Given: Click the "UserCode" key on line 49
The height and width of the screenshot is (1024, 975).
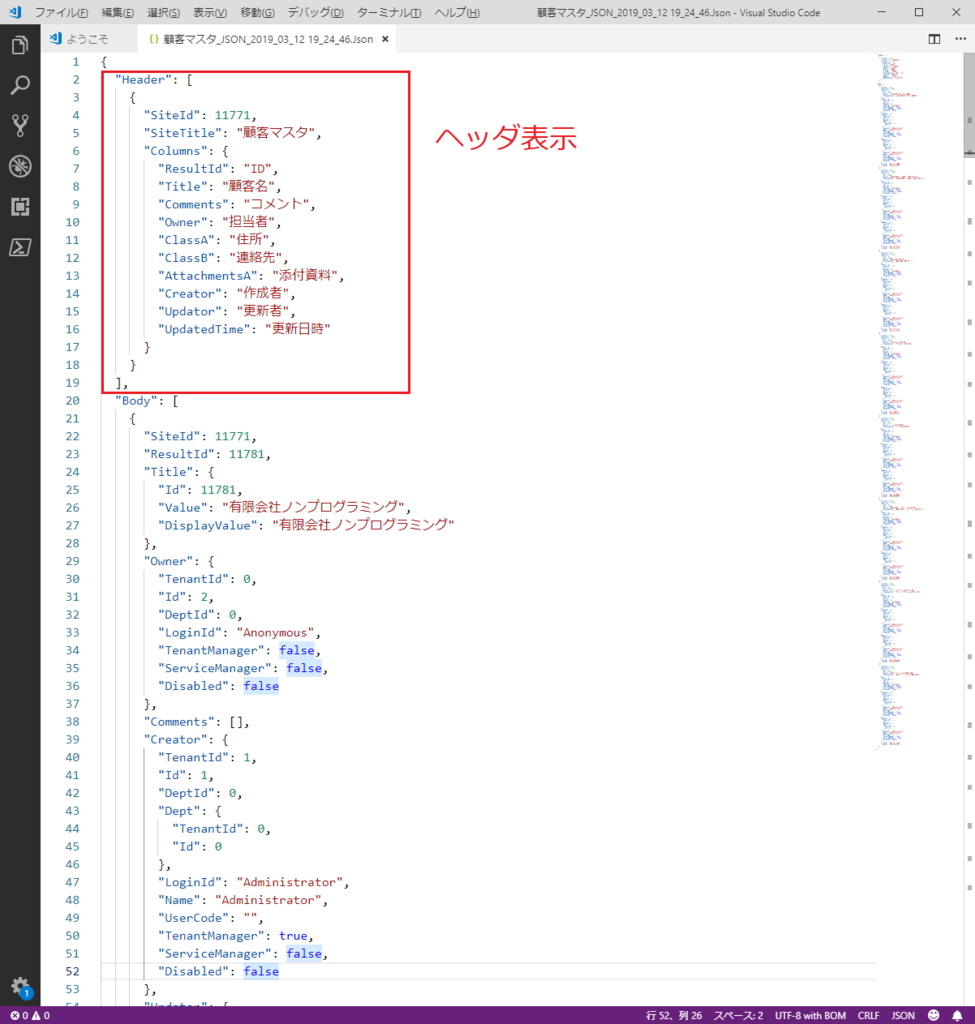Looking at the screenshot, I should point(193,918).
